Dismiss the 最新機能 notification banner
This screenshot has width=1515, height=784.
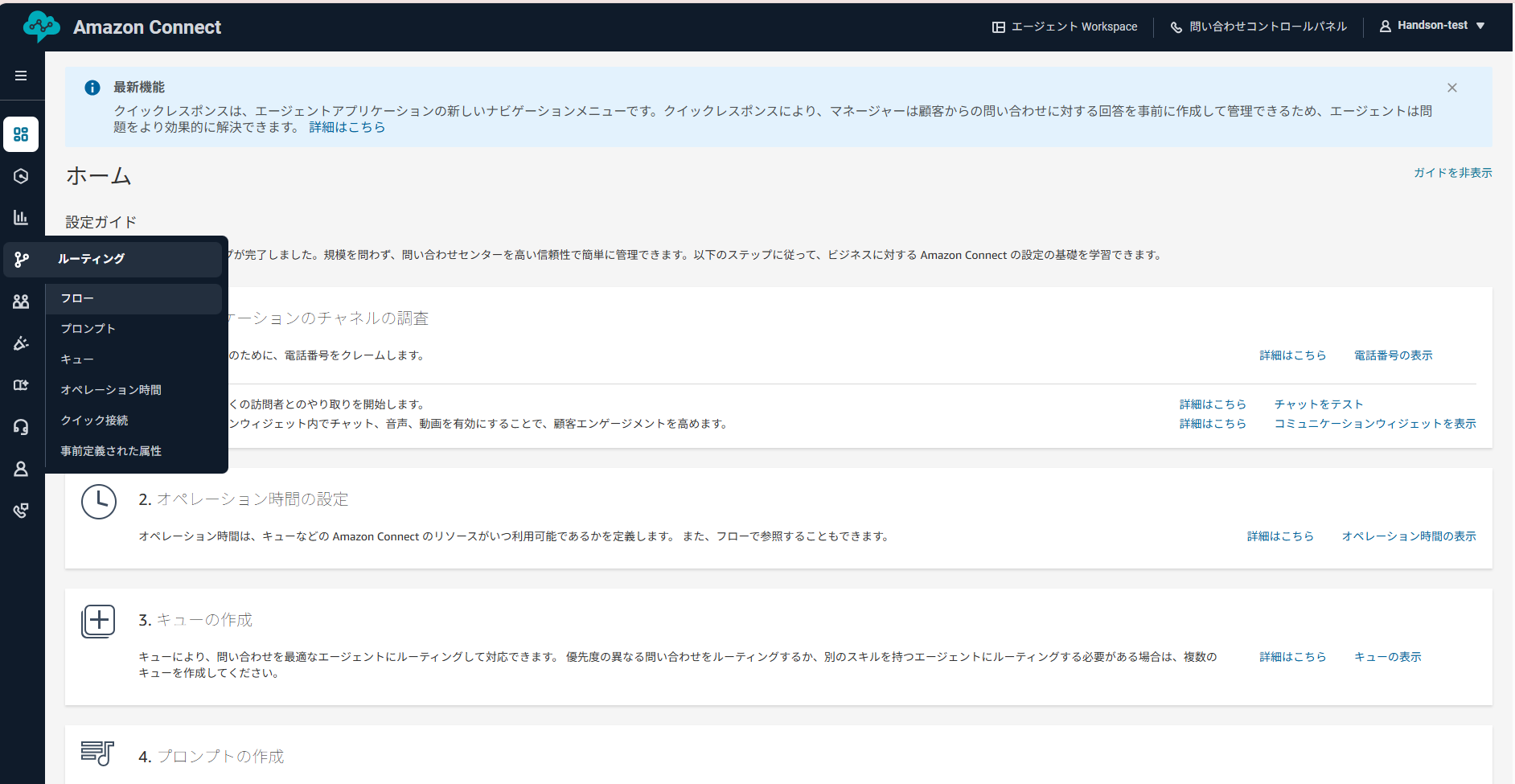coord(1452,87)
